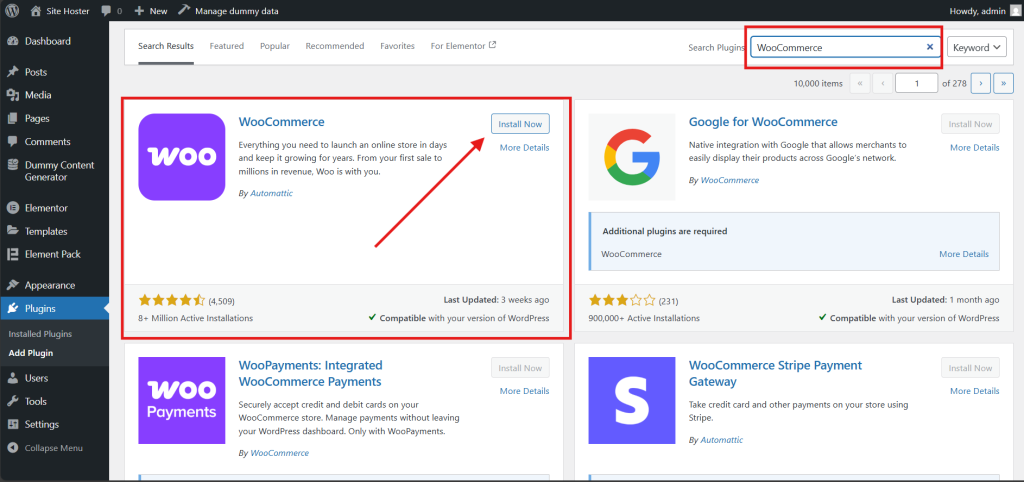Click the '10,000 items' count text
This screenshot has height=482, width=1024.
click(818, 84)
